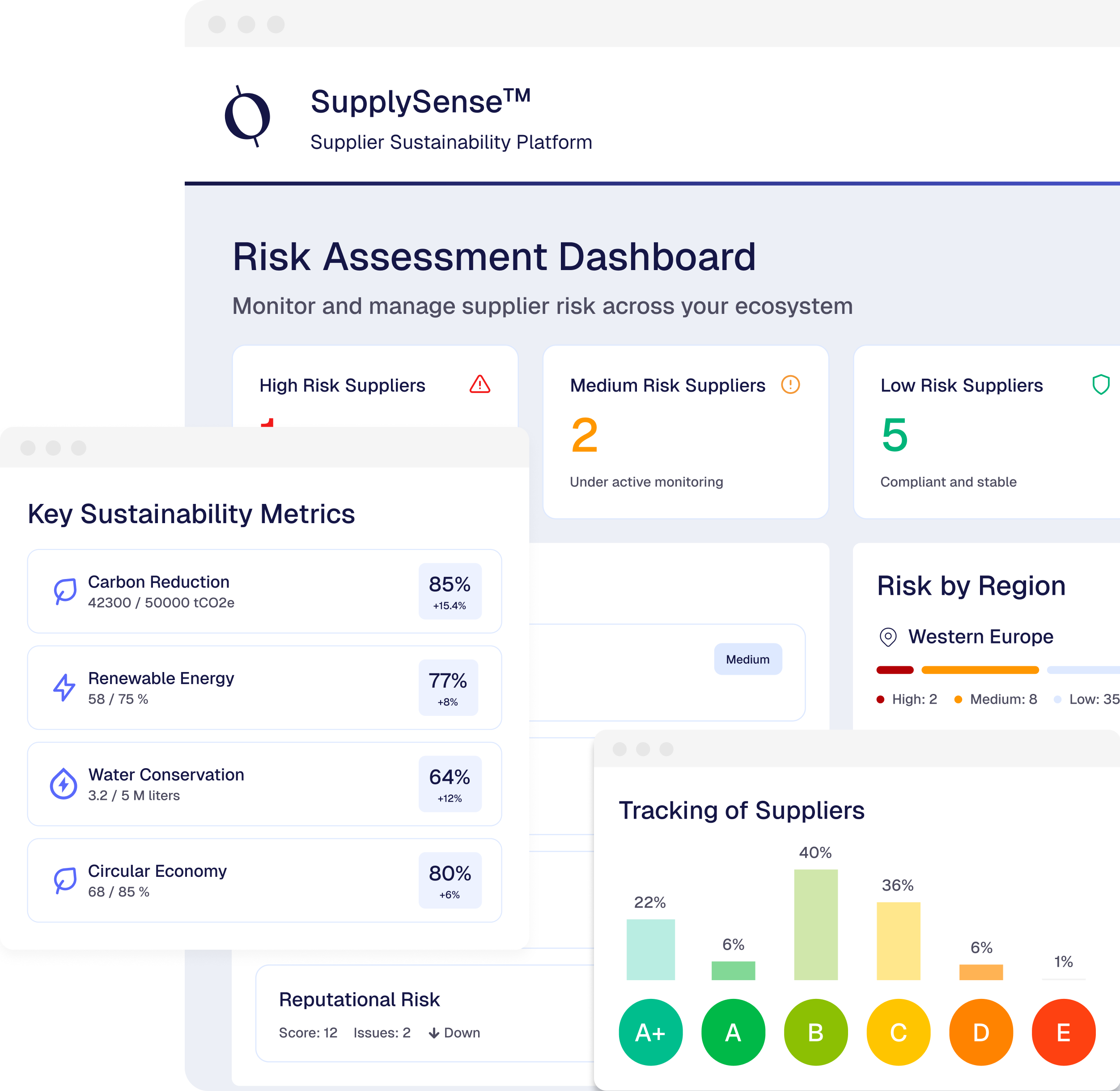Click the orange Medium segment of region bar
1120x1091 pixels.
(x=980, y=670)
